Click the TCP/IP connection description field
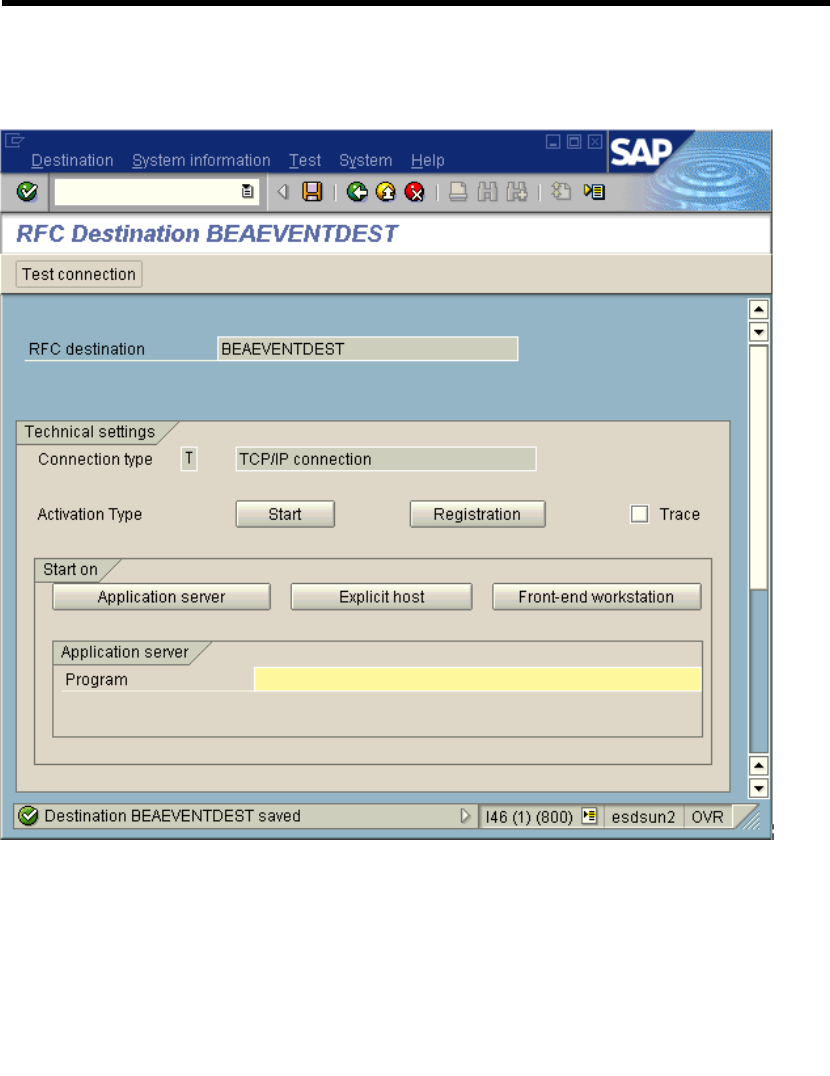This screenshot has width=830, height=1076. [x=386, y=459]
